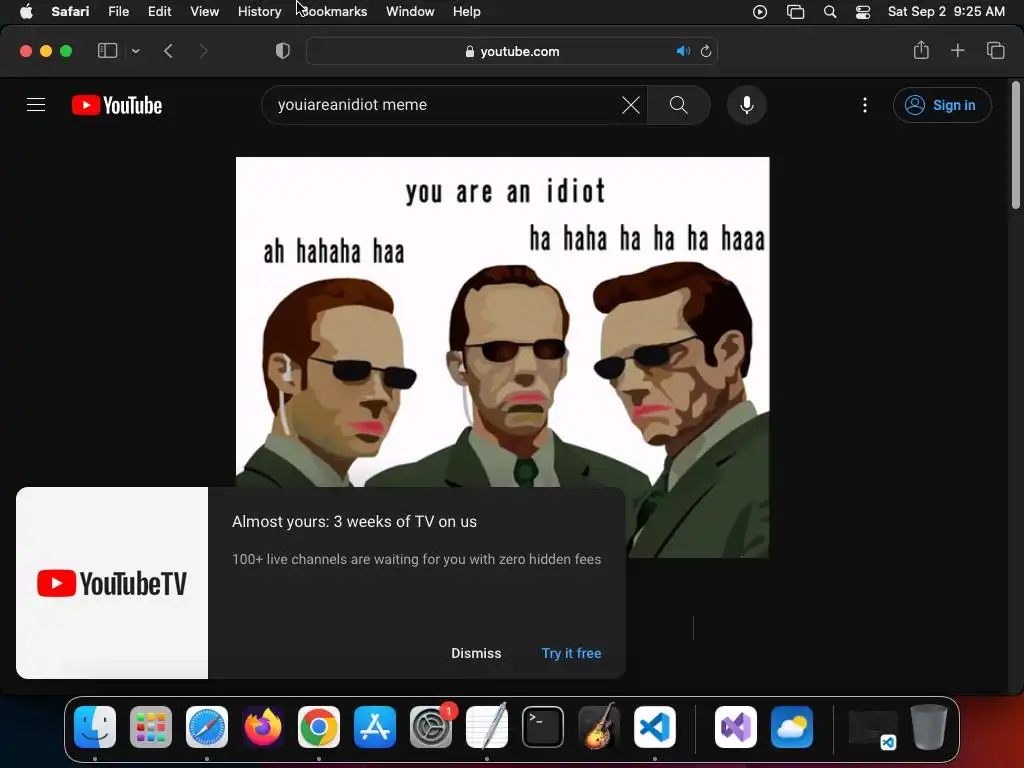Screen dimensions: 1024x768
Task: Go to the YouTube home logo
Action: [117, 105]
